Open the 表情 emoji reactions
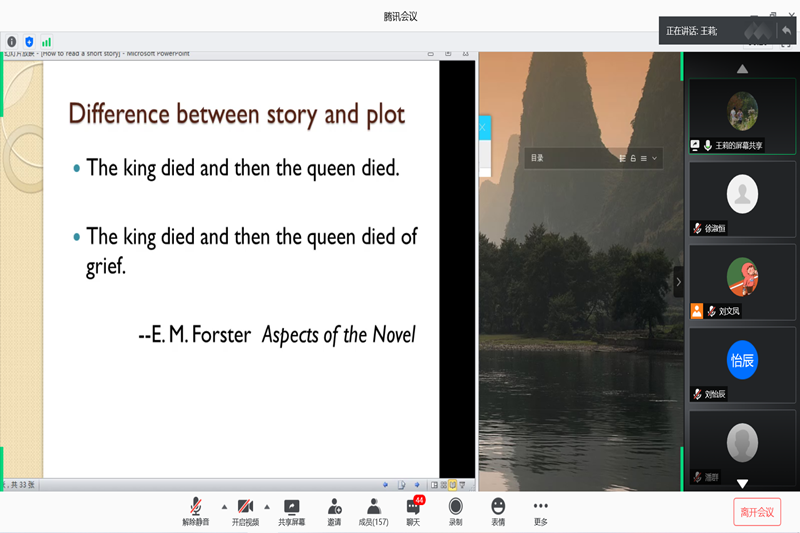Viewport: 800px width, 533px height. (498, 507)
